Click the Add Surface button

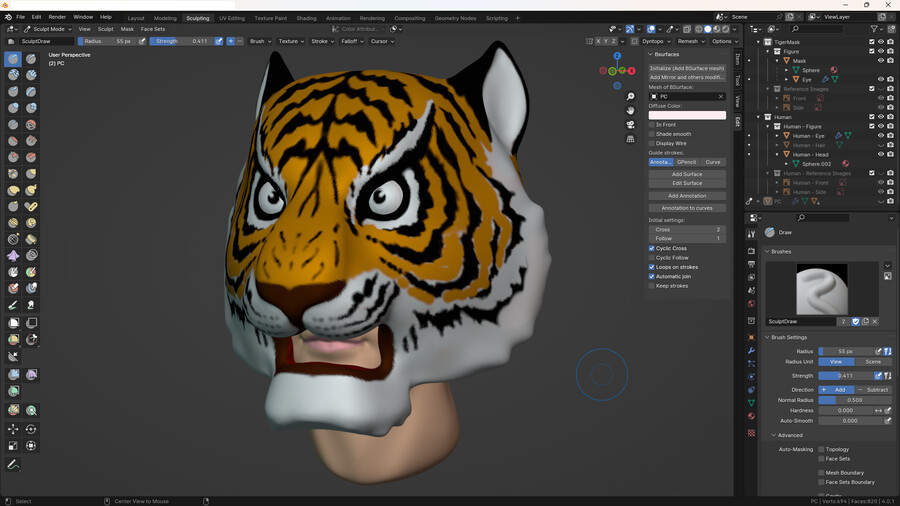pos(686,174)
